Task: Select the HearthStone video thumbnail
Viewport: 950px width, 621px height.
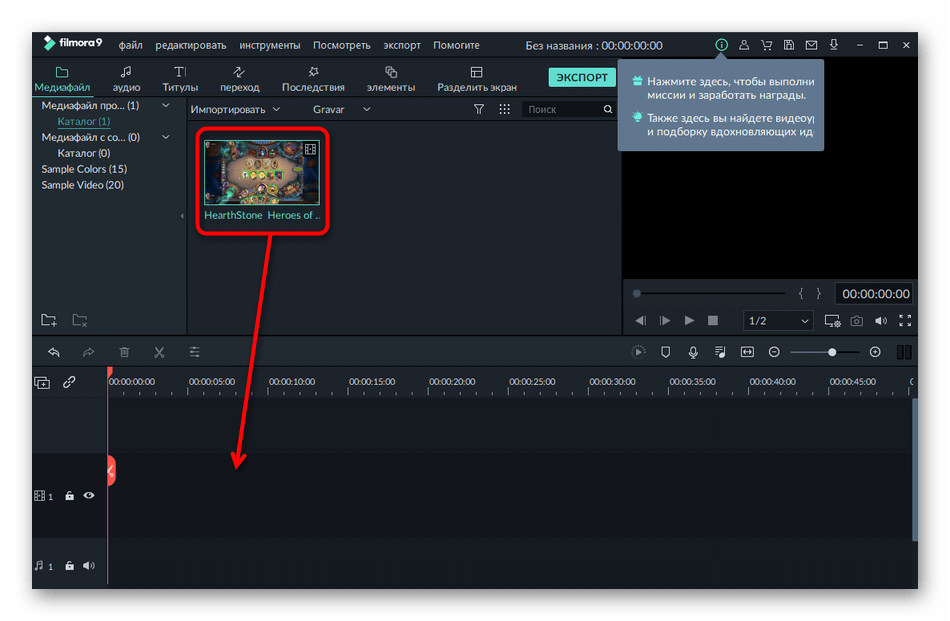Action: [x=262, y=173]
